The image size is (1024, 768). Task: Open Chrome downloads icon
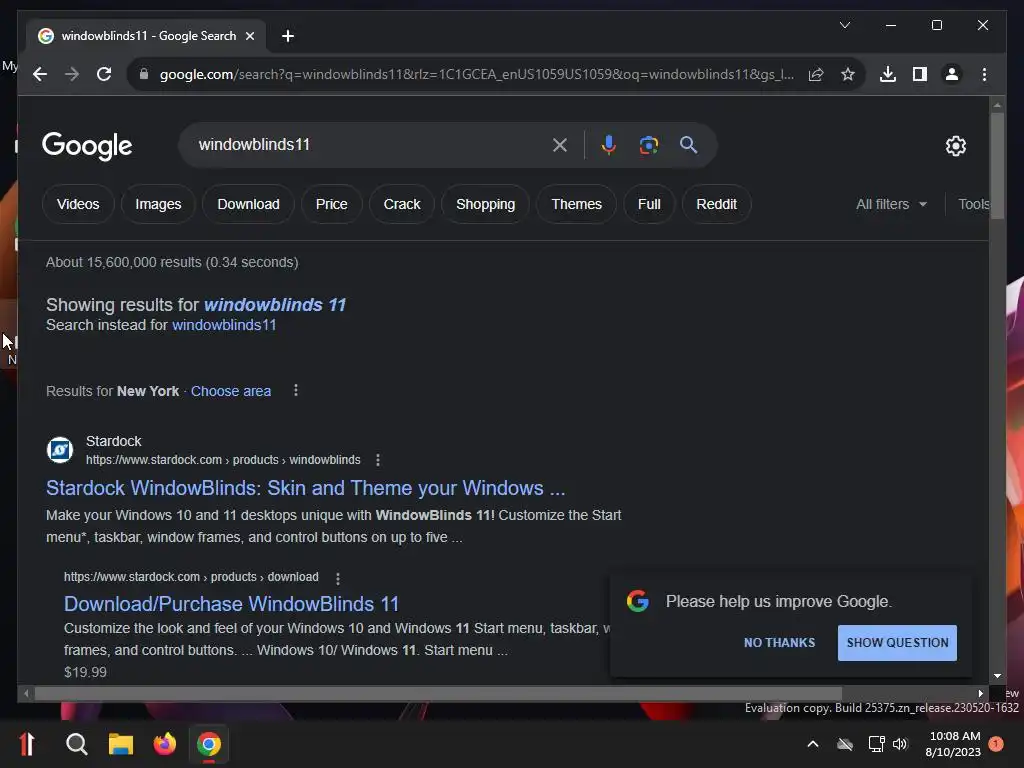(x=888, y=74)
